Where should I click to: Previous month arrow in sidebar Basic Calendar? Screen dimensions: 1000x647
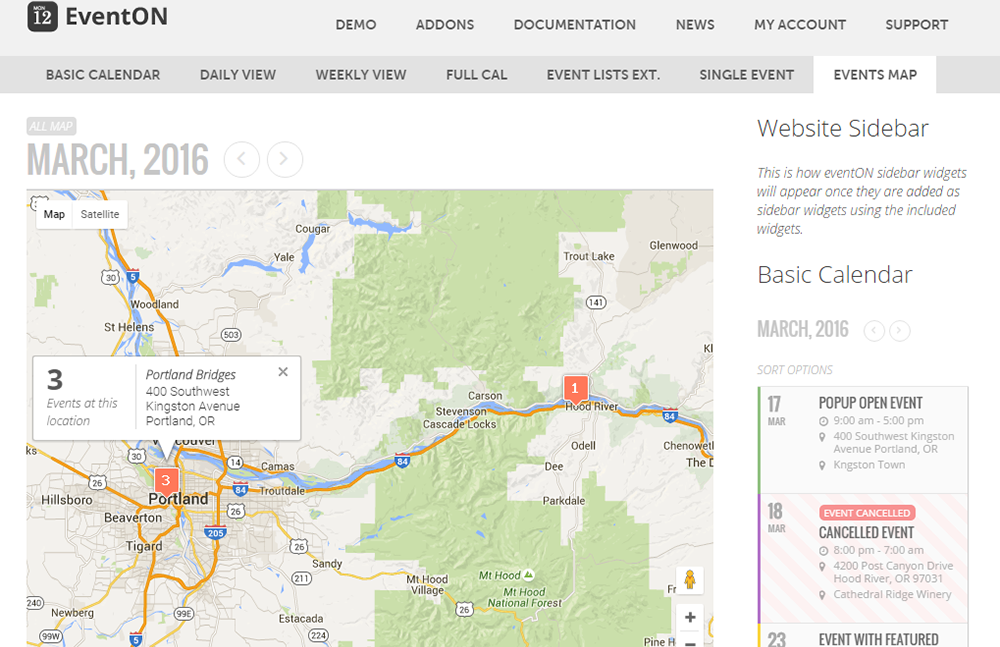coord(874,331)
